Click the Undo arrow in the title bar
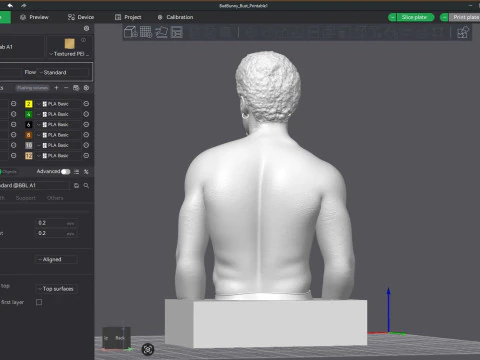 click(10, 5)
